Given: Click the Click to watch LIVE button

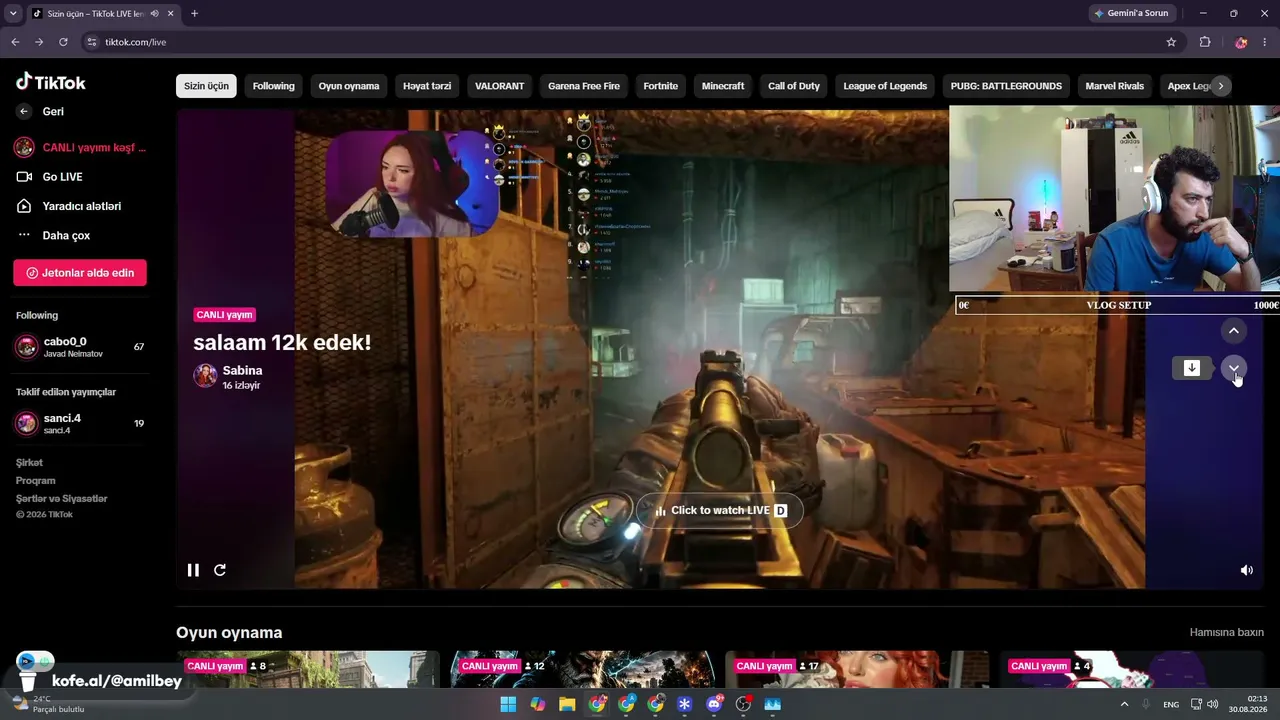Looking at the screenshot, I should coord(720,510).
